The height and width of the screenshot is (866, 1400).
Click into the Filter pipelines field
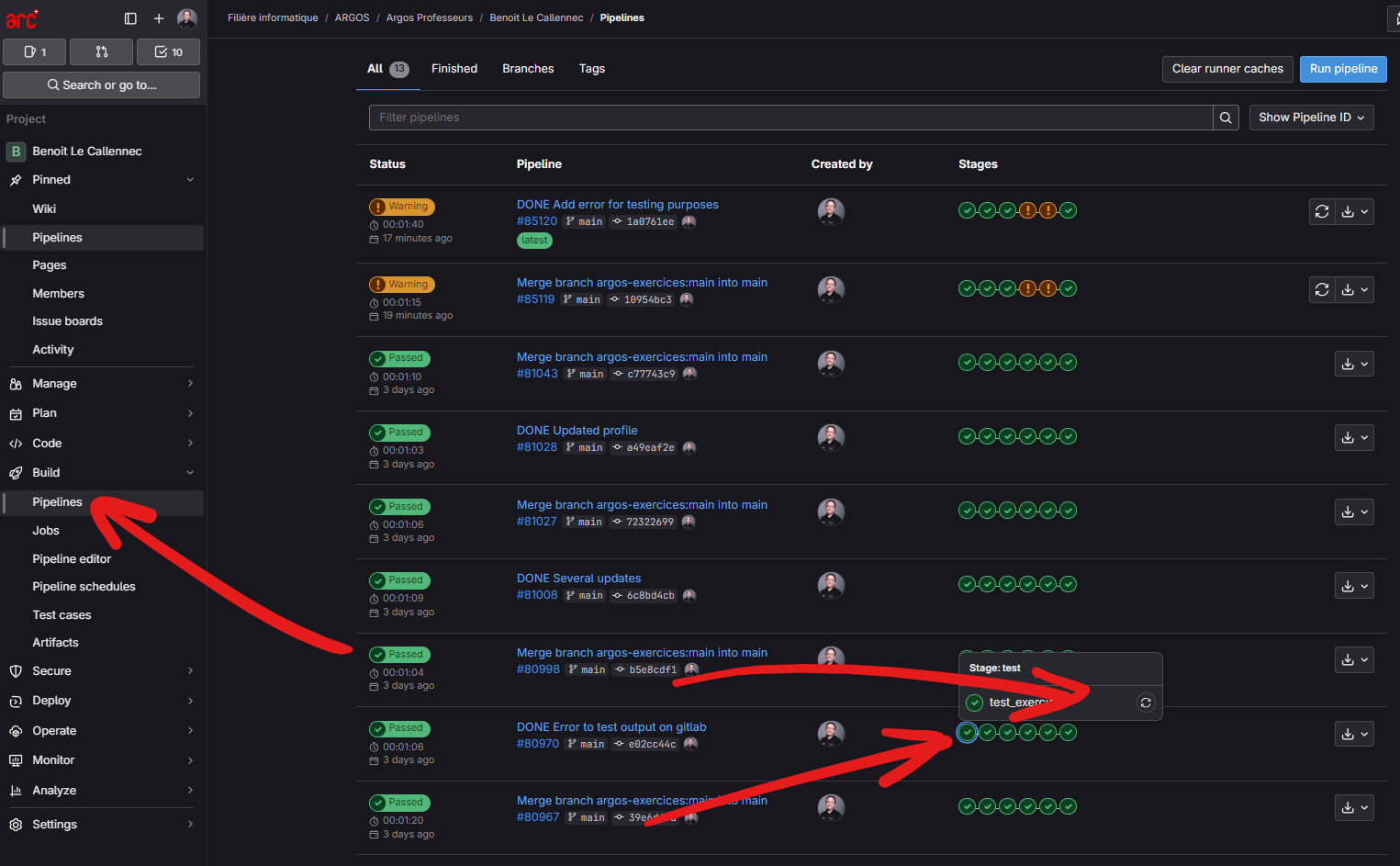click(790, 118)
